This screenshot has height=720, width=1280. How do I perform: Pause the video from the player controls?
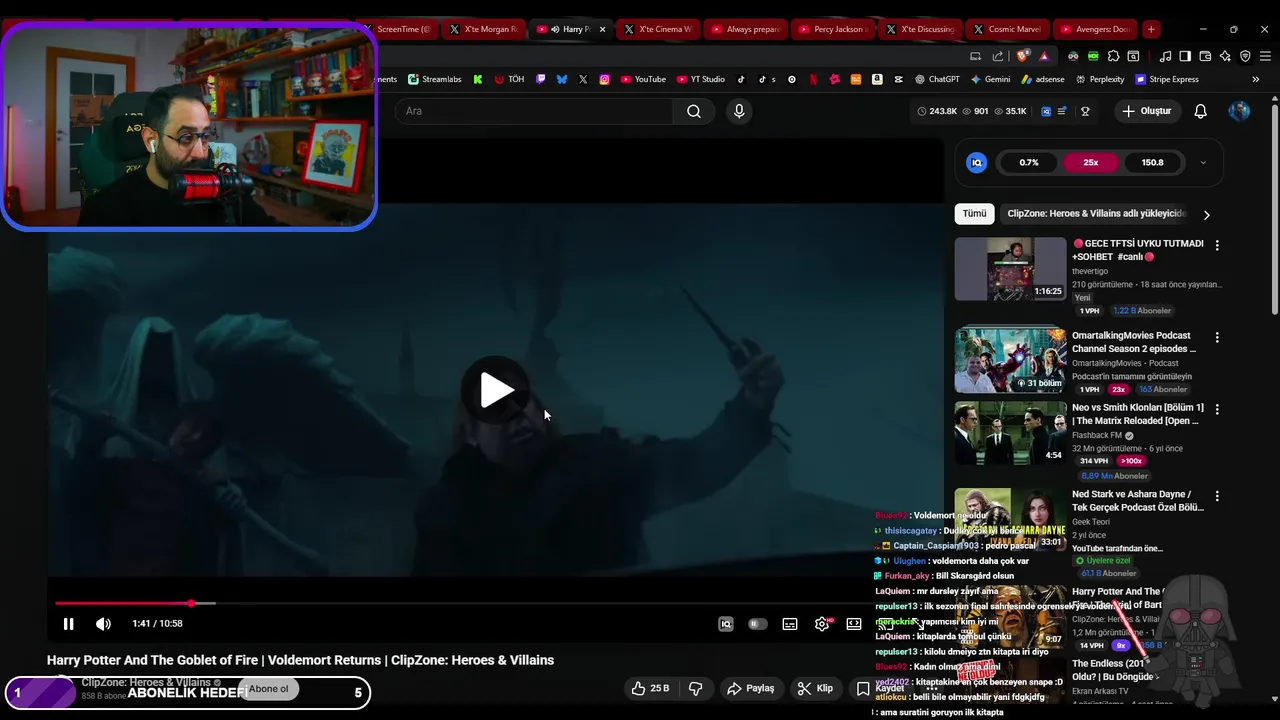[68, 624]
